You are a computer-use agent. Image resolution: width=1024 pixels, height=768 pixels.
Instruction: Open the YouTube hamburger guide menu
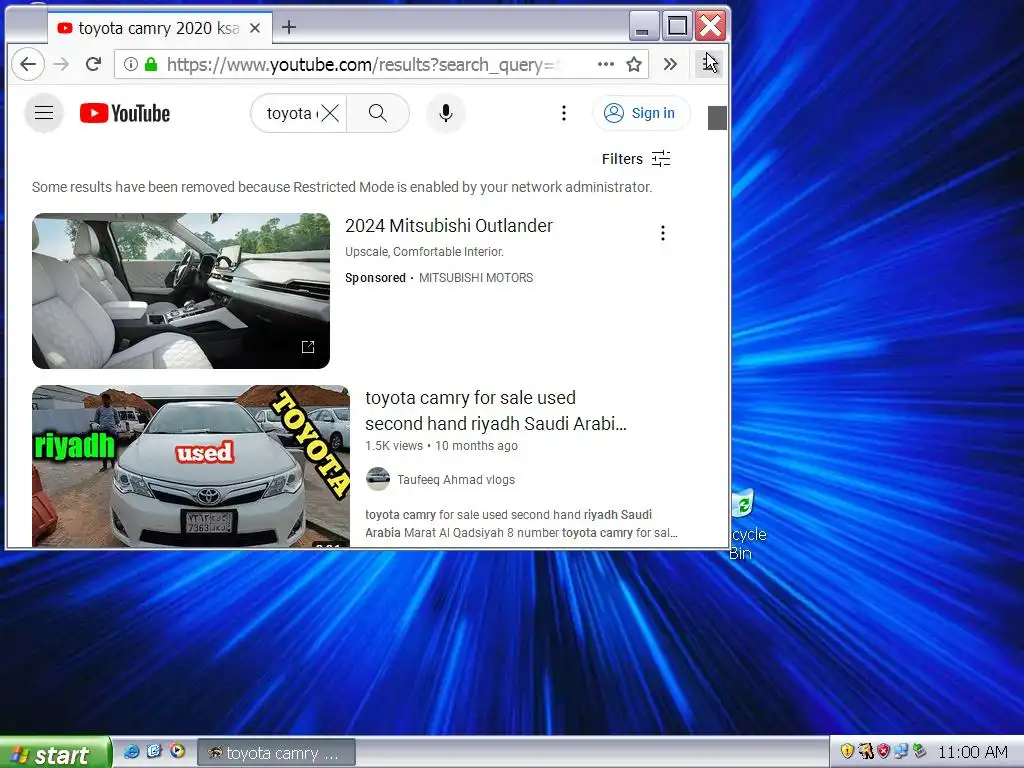pyautogui.click(x=44, y=113)
